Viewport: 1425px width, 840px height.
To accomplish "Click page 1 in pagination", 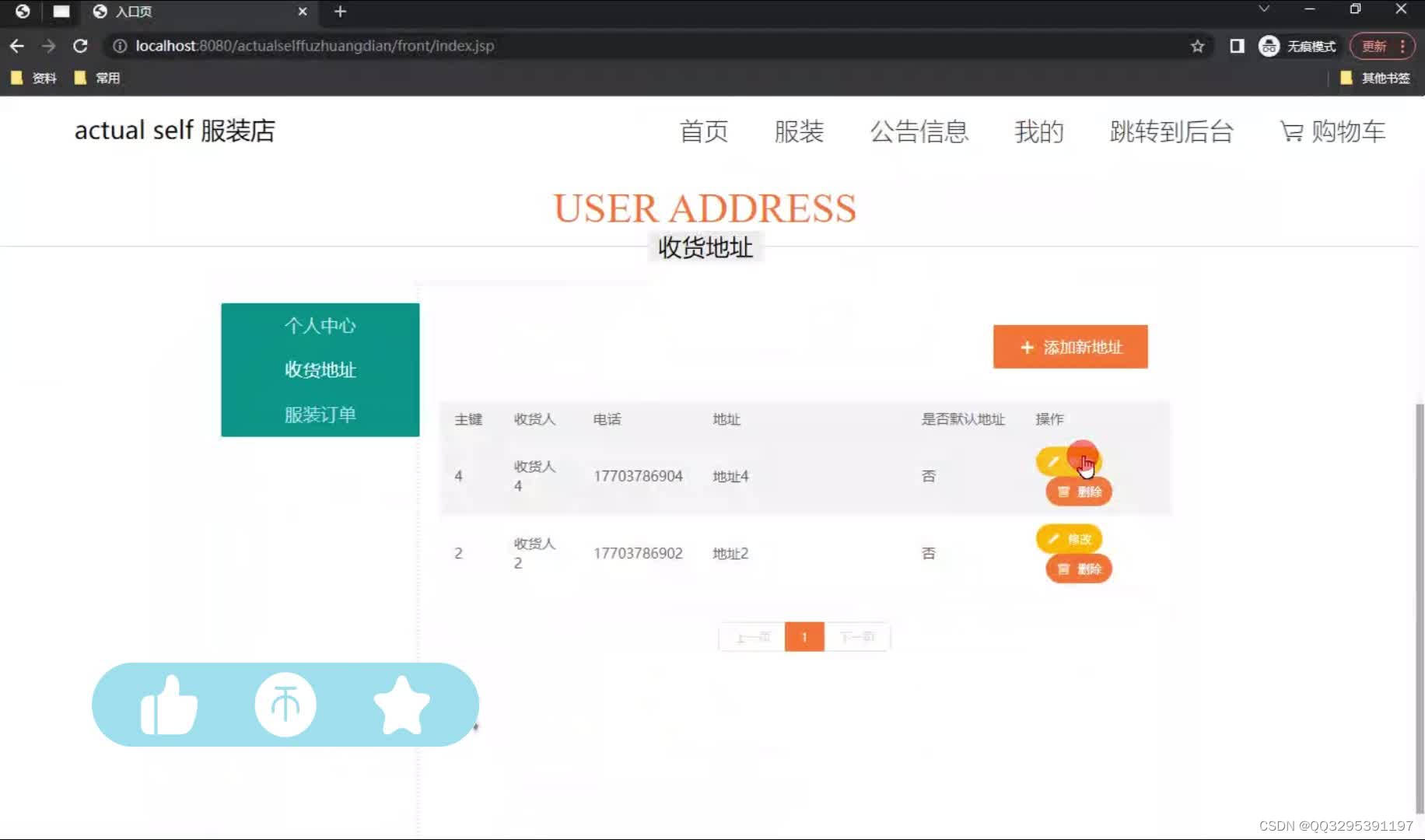I will (804, 637).
